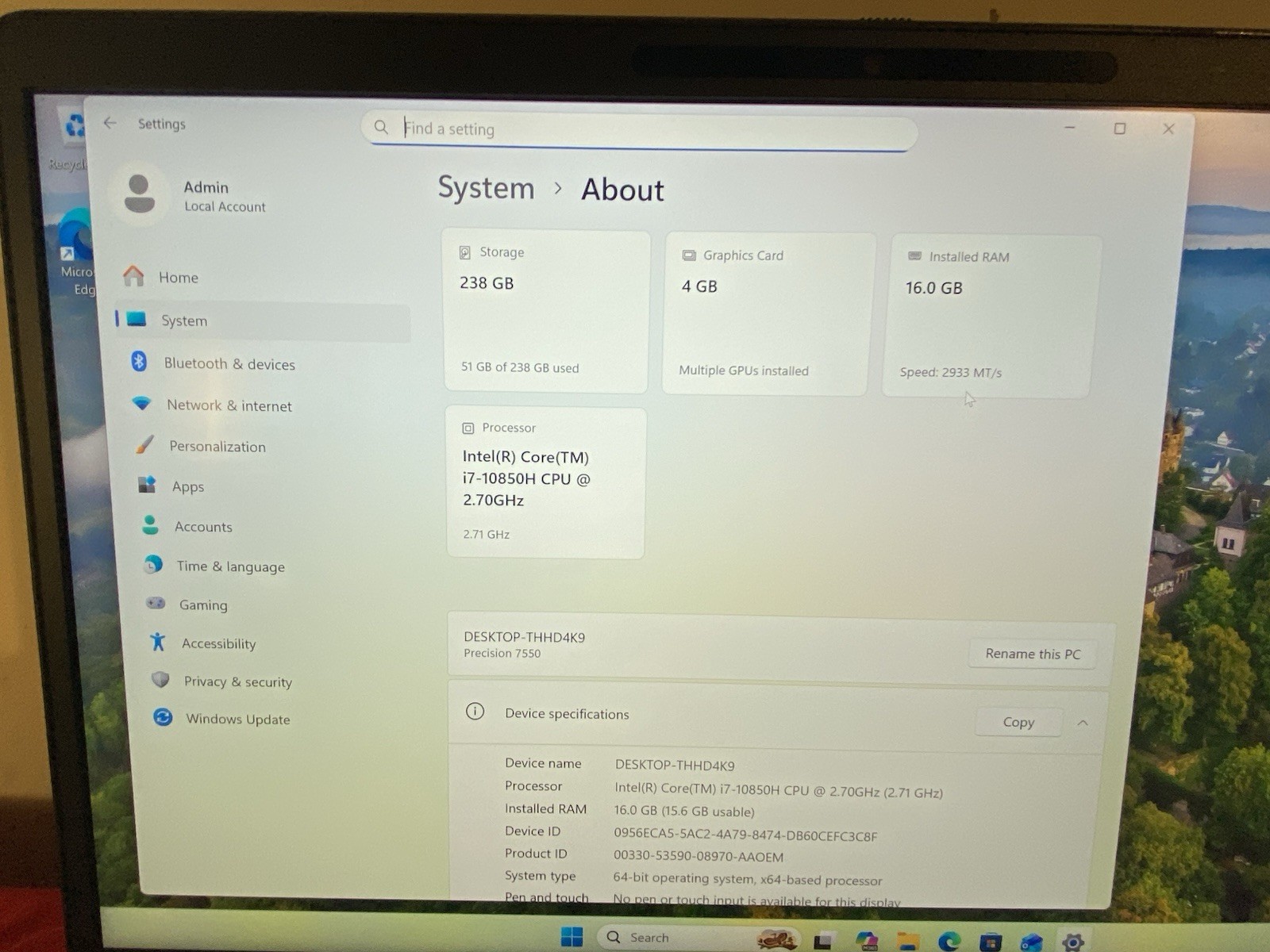Open Microsoft Store from the taskbar

point(991,942)
